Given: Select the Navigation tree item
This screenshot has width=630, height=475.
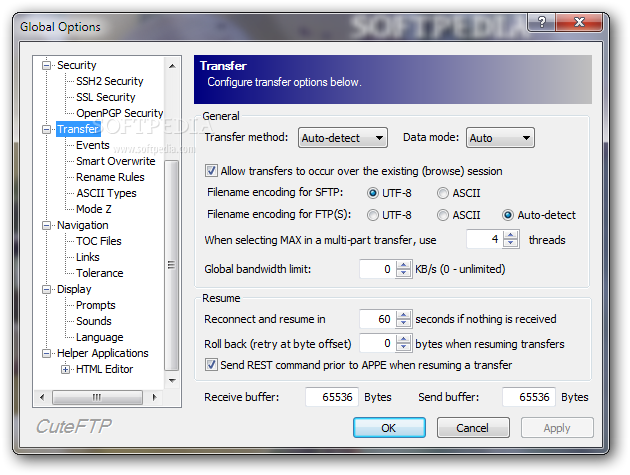Looking at the screenshot, I should [83, 225].
